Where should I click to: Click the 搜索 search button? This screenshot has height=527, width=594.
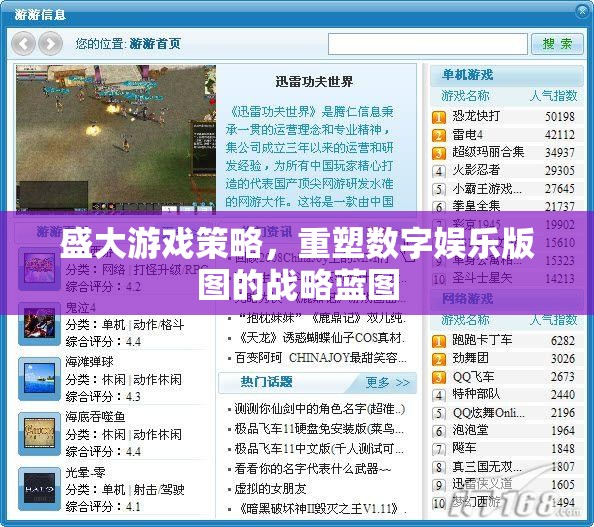click(x=557, y=44)
